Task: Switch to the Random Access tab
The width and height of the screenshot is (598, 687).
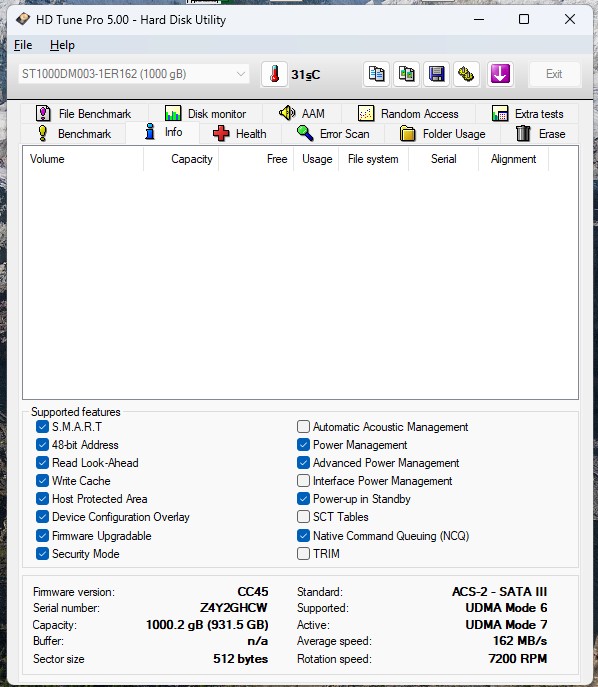Action: point(408,114)
